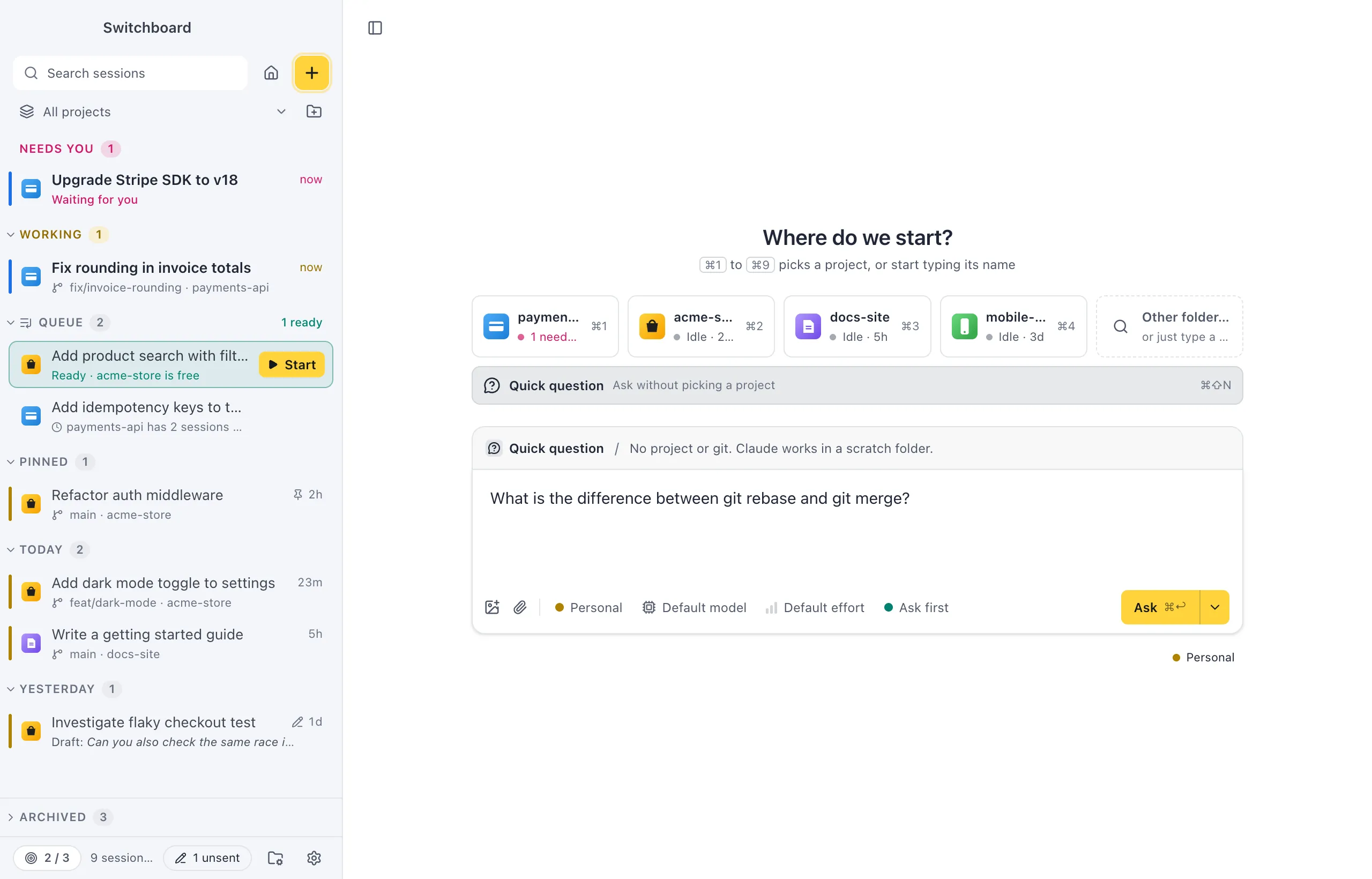
Task: Open the All projects dropdown
Action: point(153,112)
